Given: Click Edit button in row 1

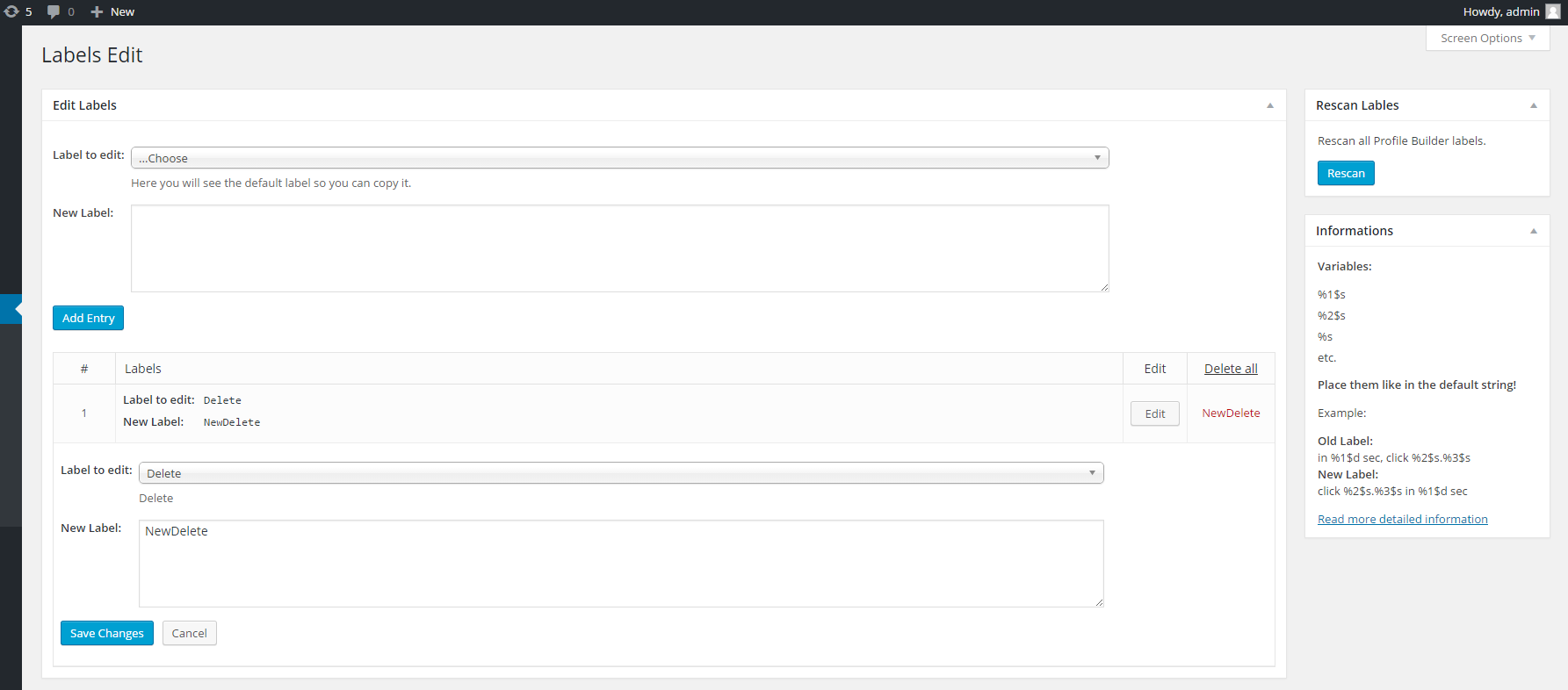Looking at the screenshot, I should [x=1154, y=413].
